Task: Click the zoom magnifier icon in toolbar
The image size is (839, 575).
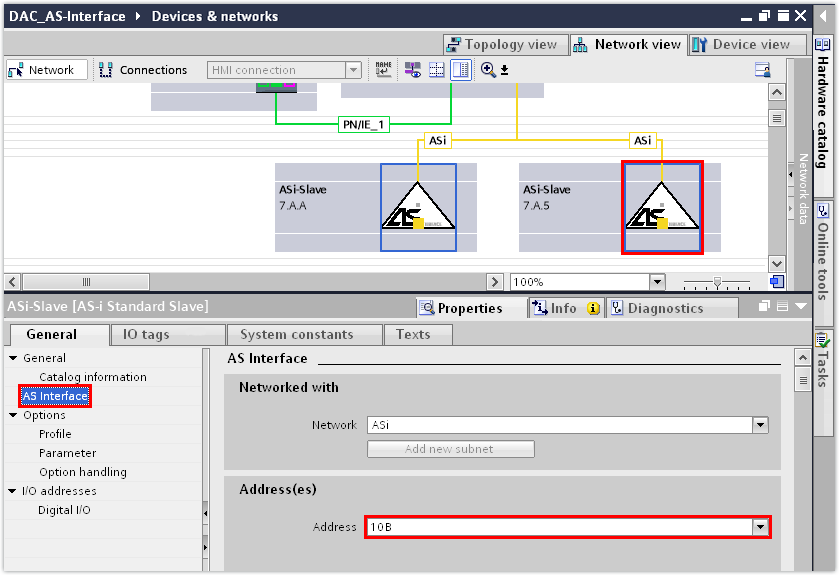Action: click(488, 70)
